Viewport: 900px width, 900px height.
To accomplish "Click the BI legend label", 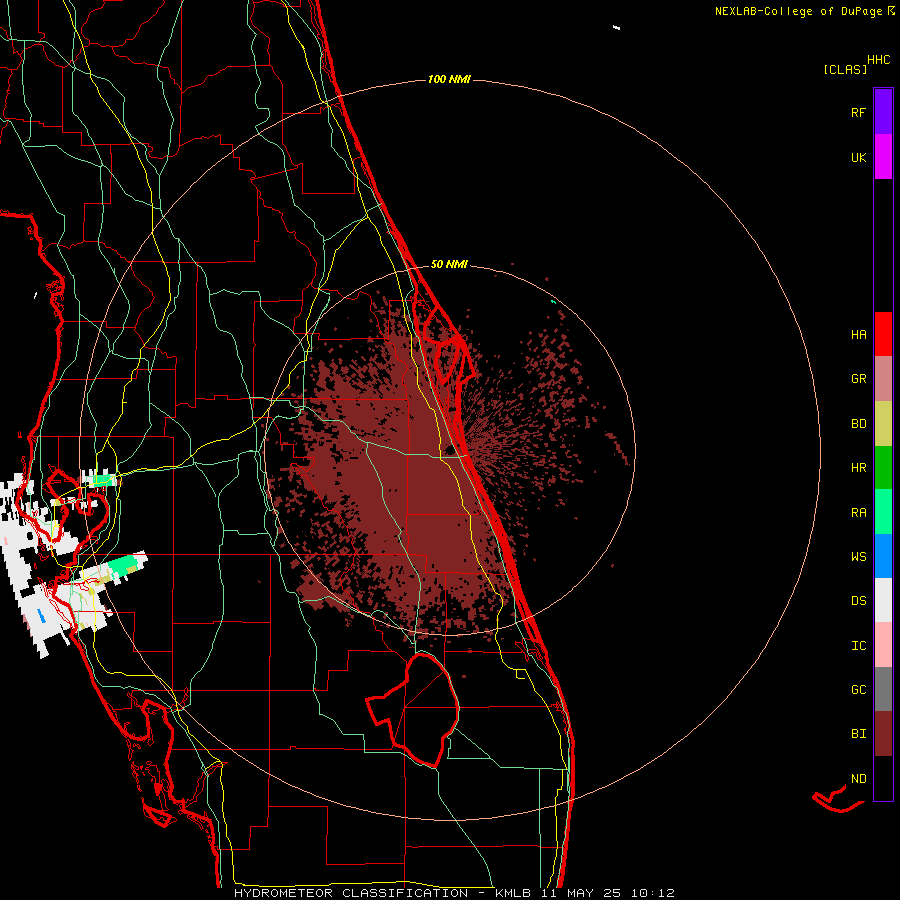I will coord(858,734).
